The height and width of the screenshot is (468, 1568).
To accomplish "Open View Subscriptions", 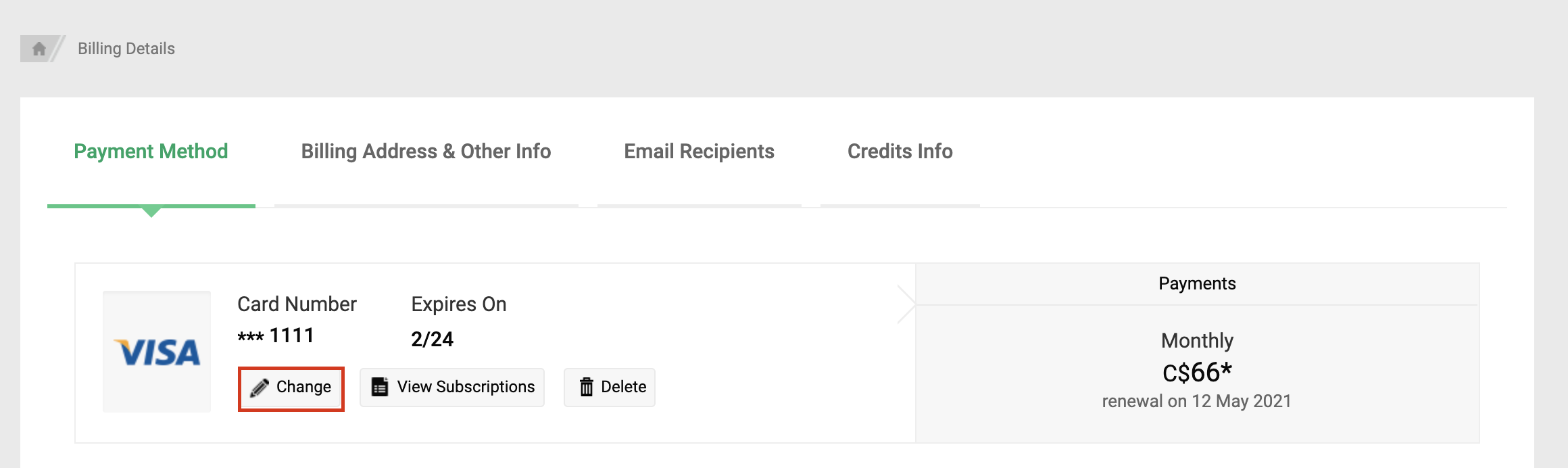I will coord(466,387).
